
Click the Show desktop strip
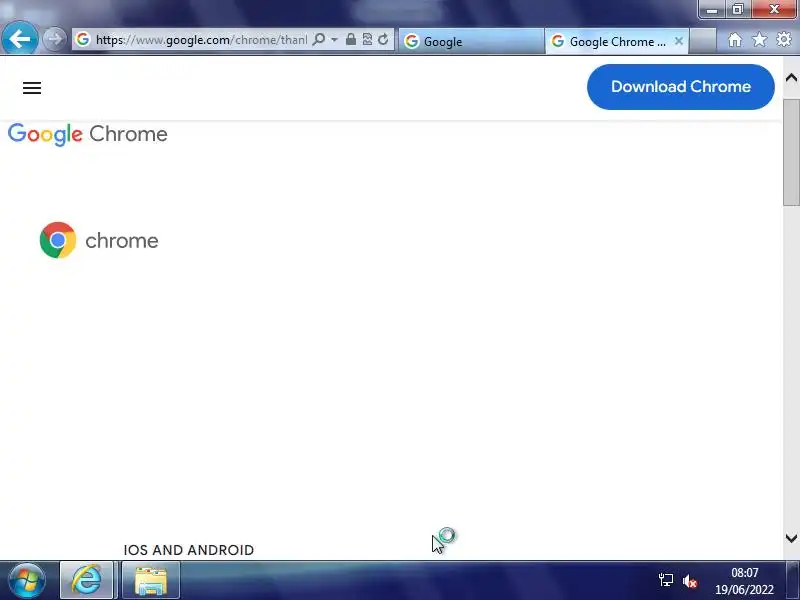tap(793, 580)
